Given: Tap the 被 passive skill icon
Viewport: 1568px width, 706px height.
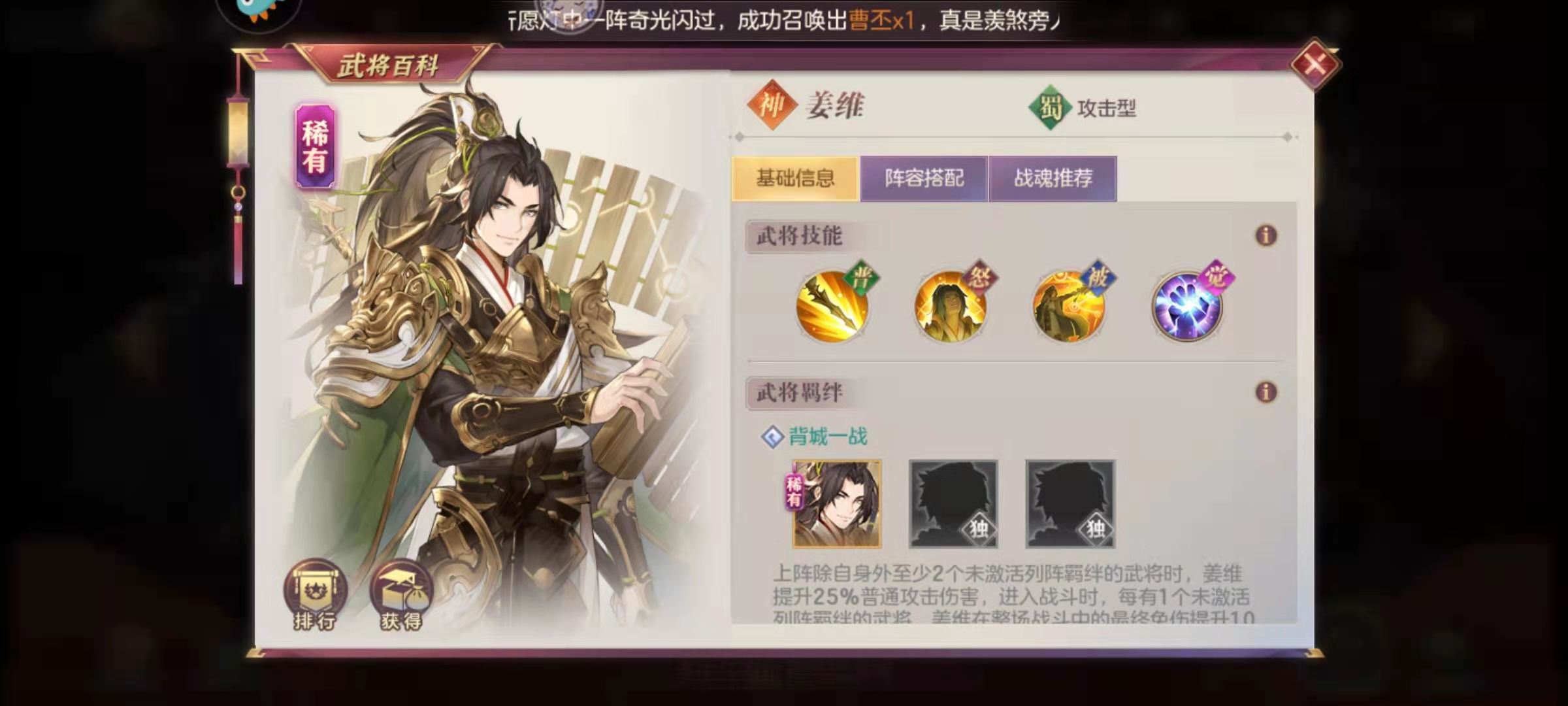Looking at the screenshot, I should pos(1069,306).
